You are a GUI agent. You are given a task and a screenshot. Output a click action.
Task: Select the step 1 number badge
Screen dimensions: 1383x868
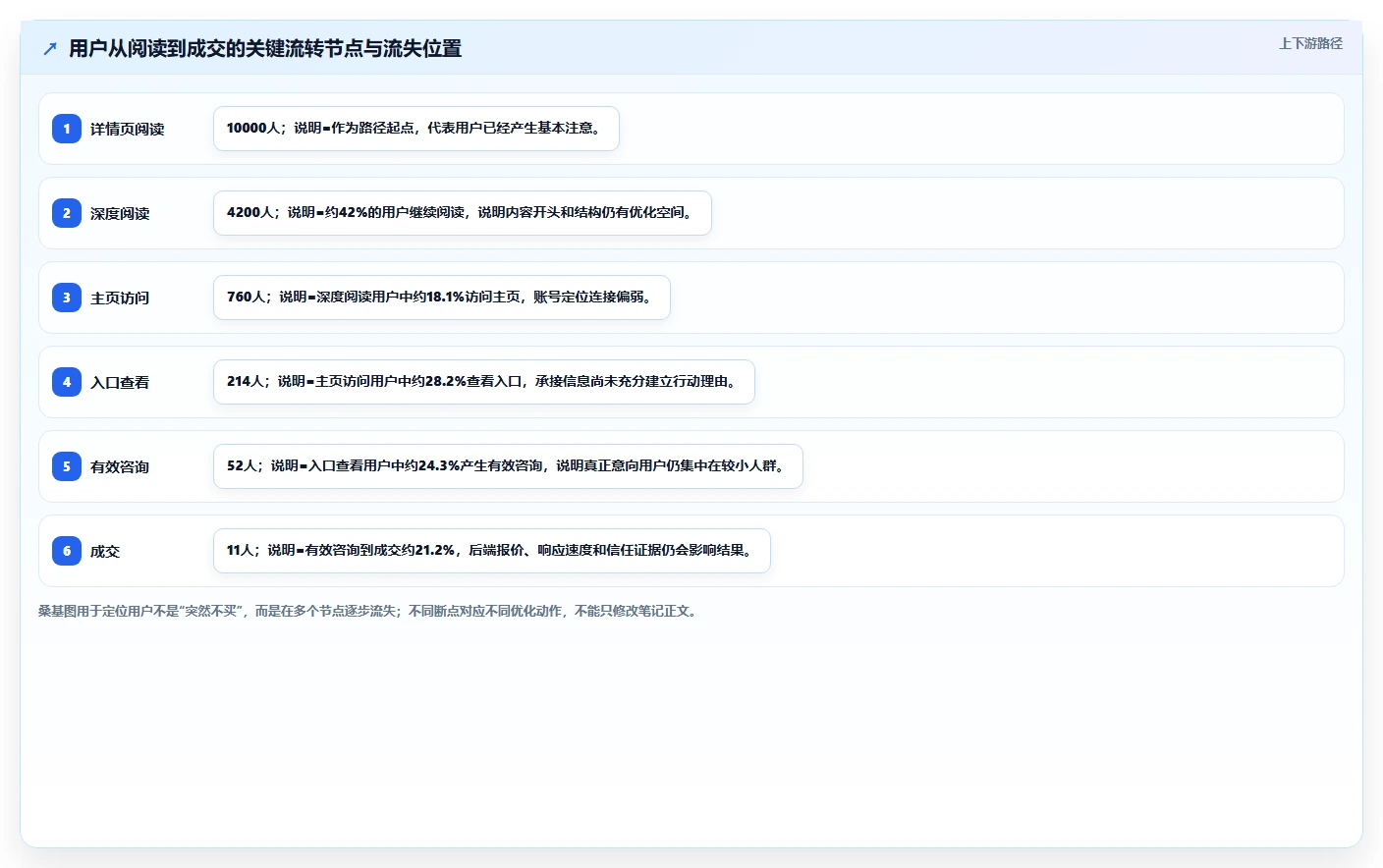[x=67, y=129]
